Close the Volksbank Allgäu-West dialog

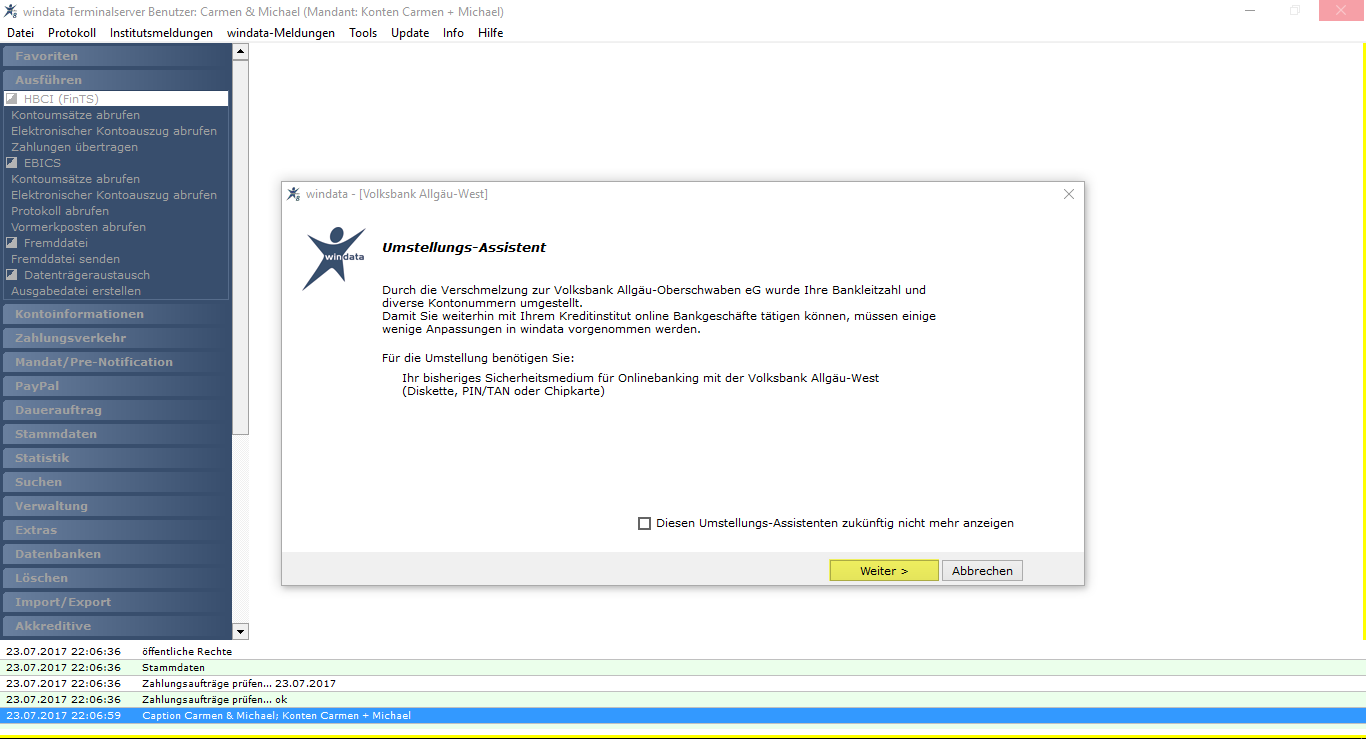point(1069,194)
